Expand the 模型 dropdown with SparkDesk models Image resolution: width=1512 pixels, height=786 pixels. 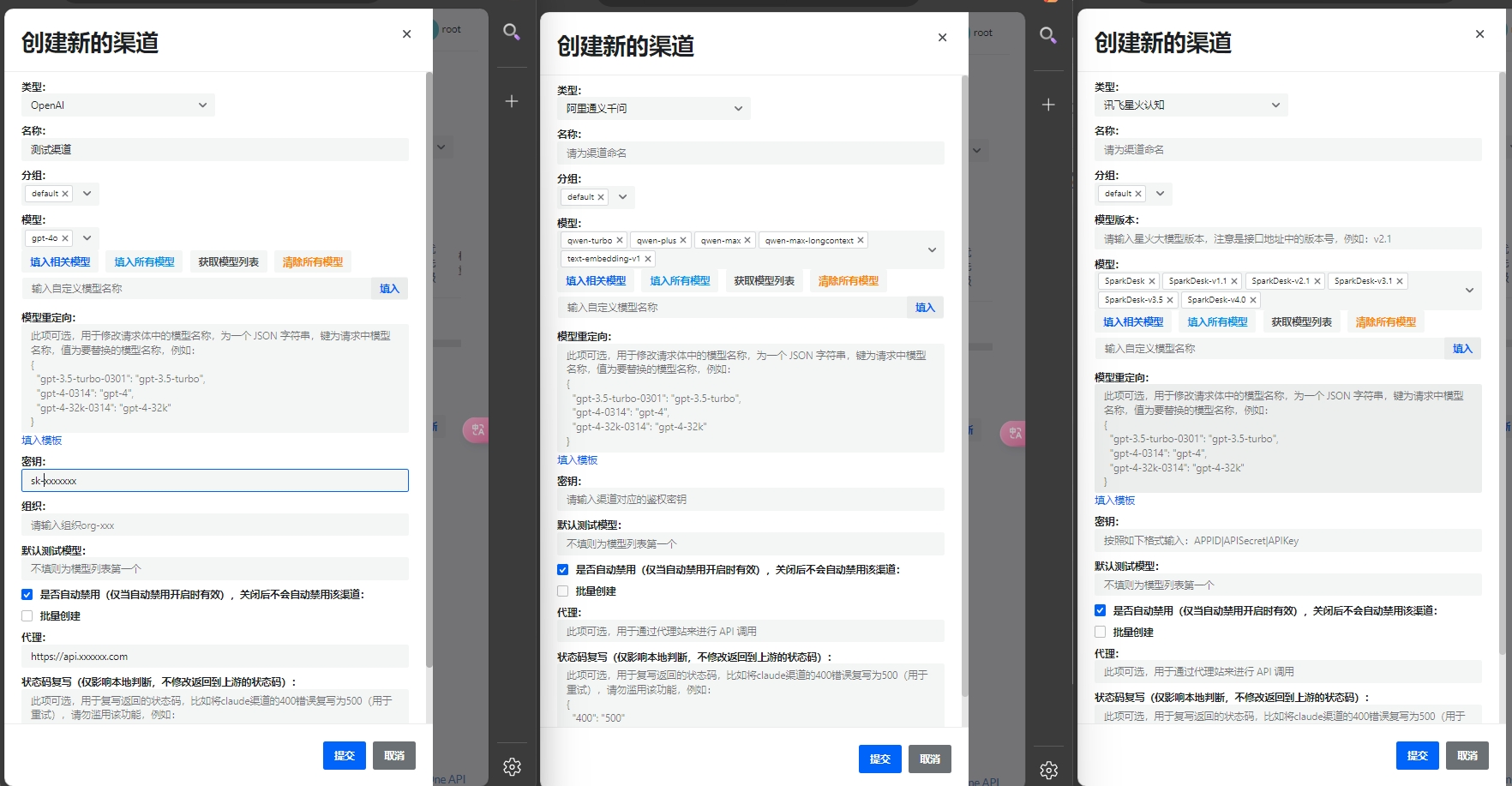(x=1469, y=291)
